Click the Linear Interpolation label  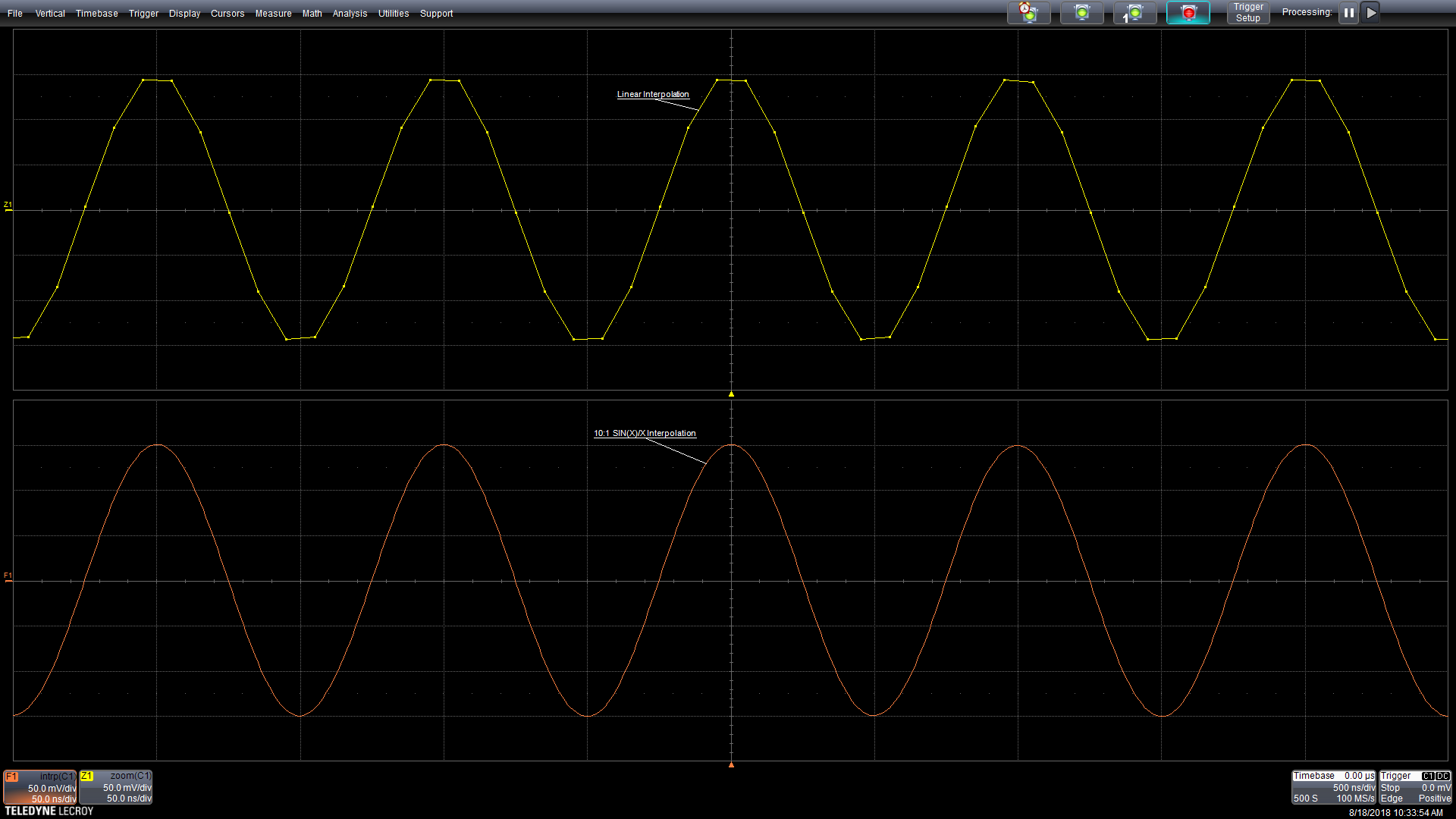[653, 95]
